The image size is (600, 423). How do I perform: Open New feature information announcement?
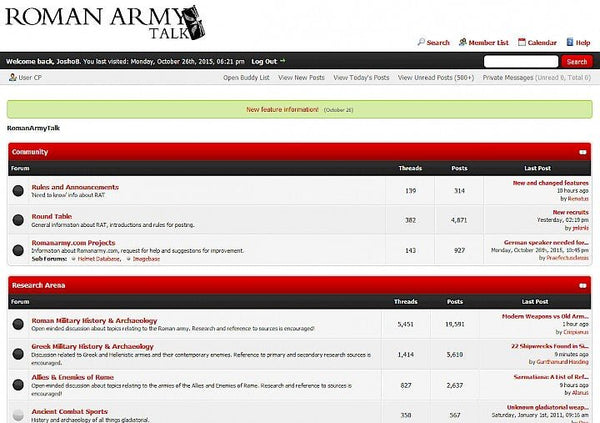pos(282,109)
